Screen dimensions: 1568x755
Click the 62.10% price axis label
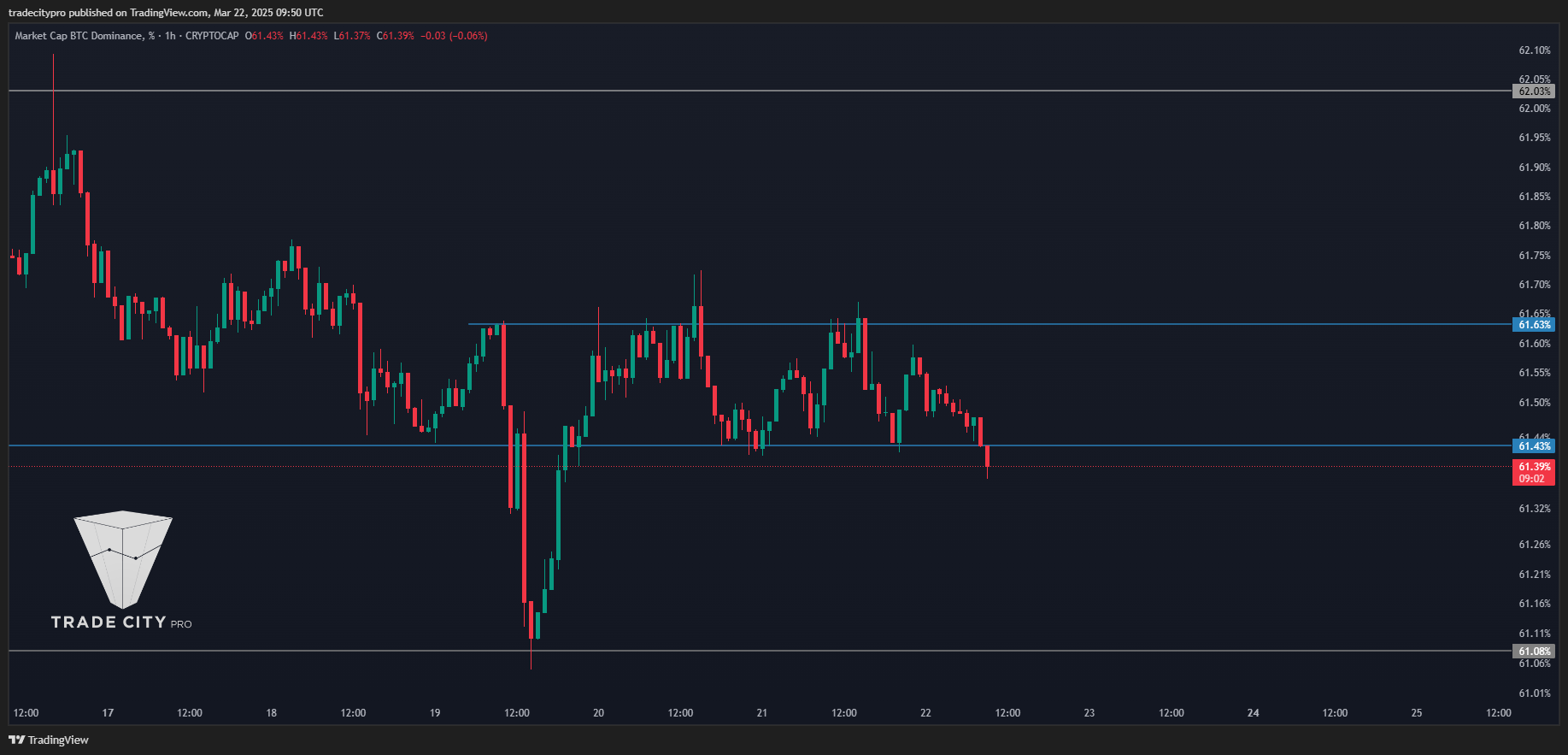pyautogui.click(x=1535, y=50)
